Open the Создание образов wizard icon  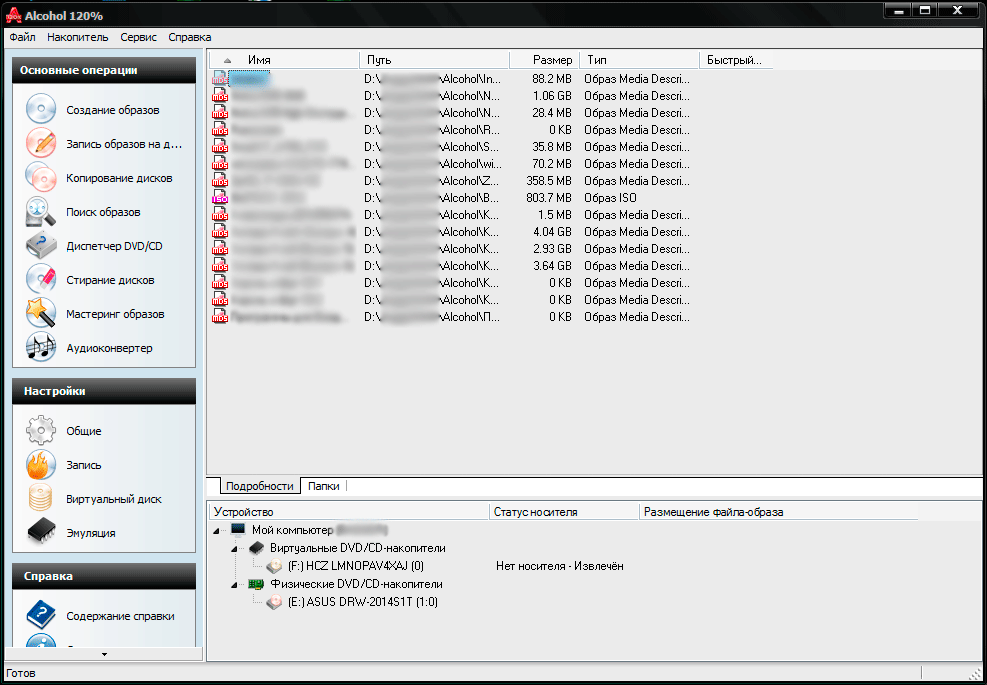coord(41,110)
